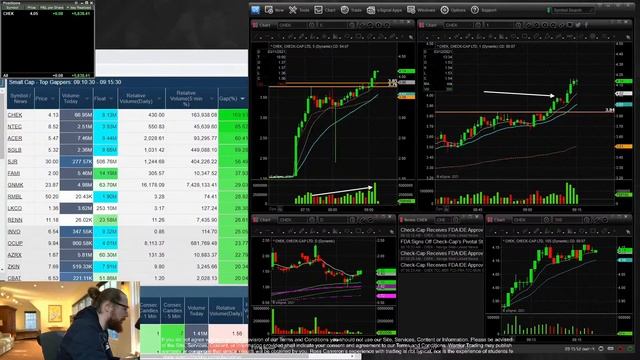The image size is (640, 360).
Task: Edit interval field in the 1-minute chart window
Action: 499,25
